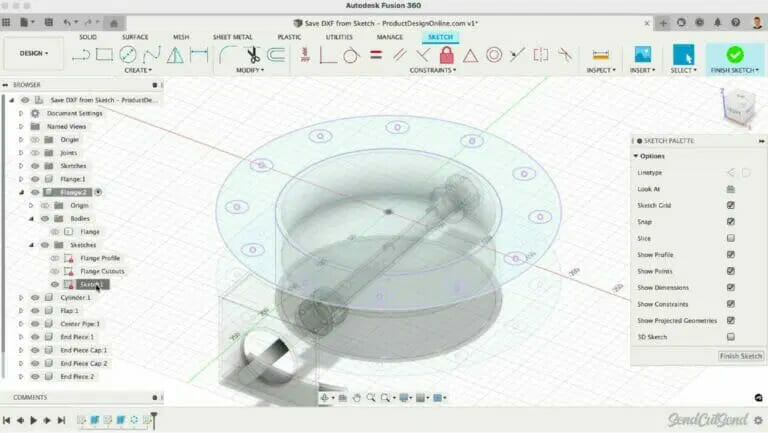This screenshot has width=768, height=433.
Task: Open the Inspect measure tool
Action: 601,55
